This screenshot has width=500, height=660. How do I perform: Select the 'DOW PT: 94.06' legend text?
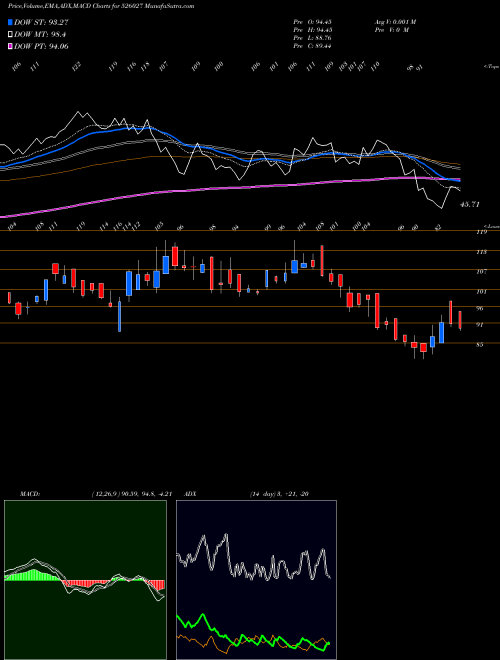pyautogui.click(x=41, y=46)
